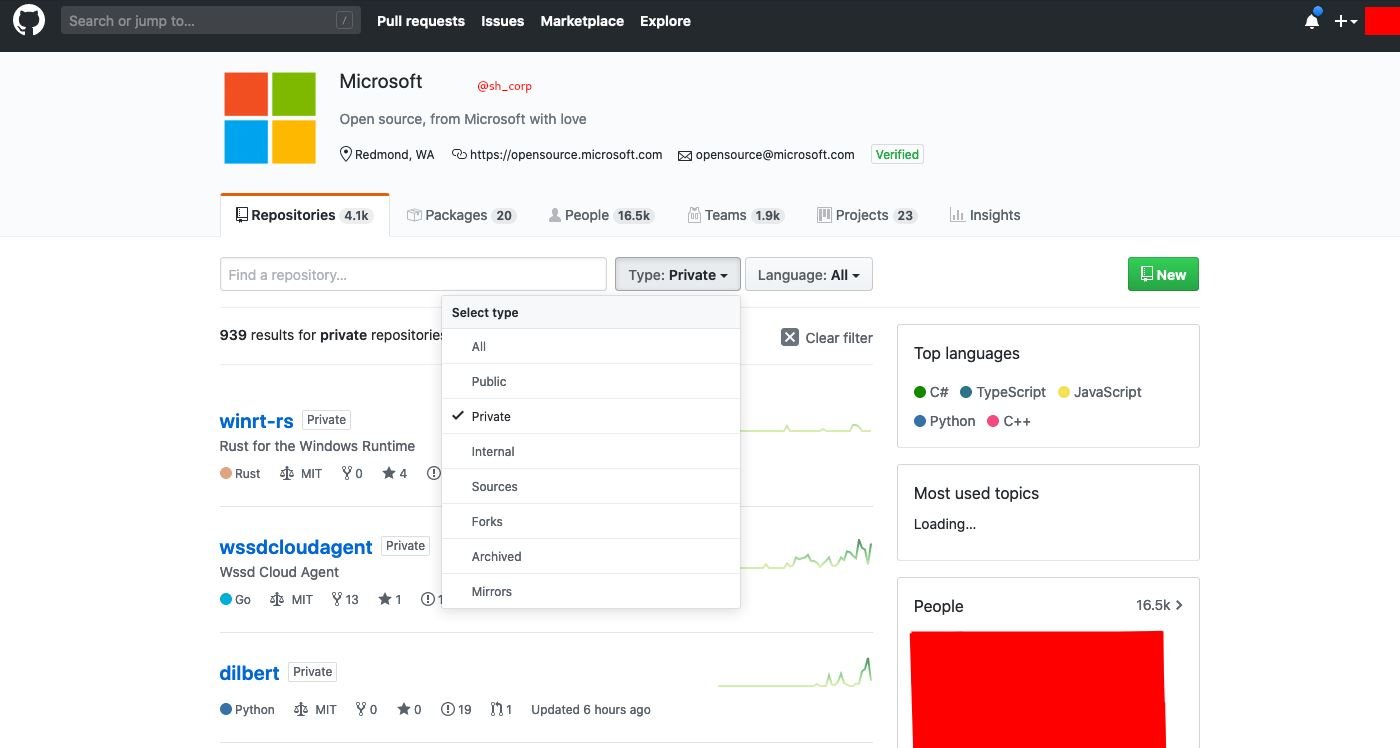This screenshot has height=748, width=1400.
Task: Filter by TypeScript top language
Action: (1003, 392)
